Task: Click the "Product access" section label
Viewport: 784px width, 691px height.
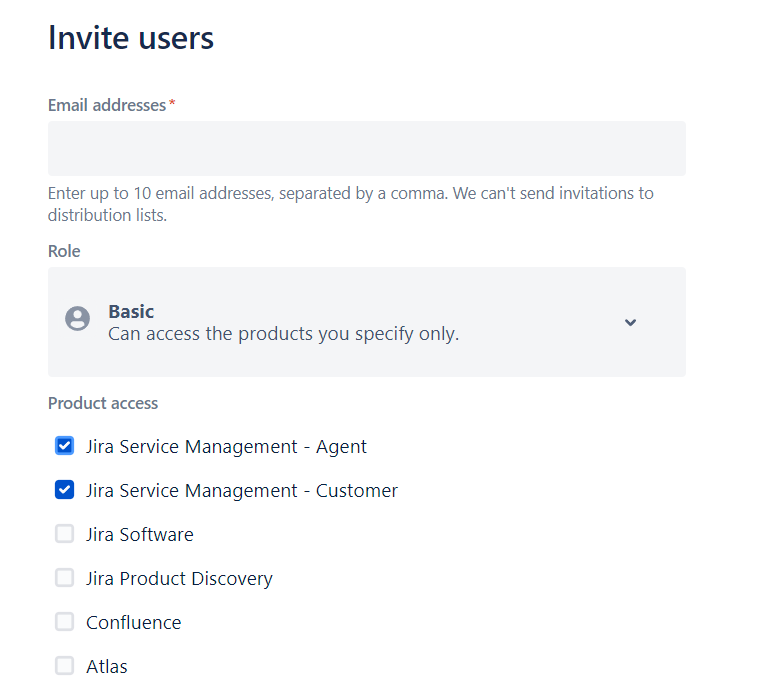Action: point(103,403)
